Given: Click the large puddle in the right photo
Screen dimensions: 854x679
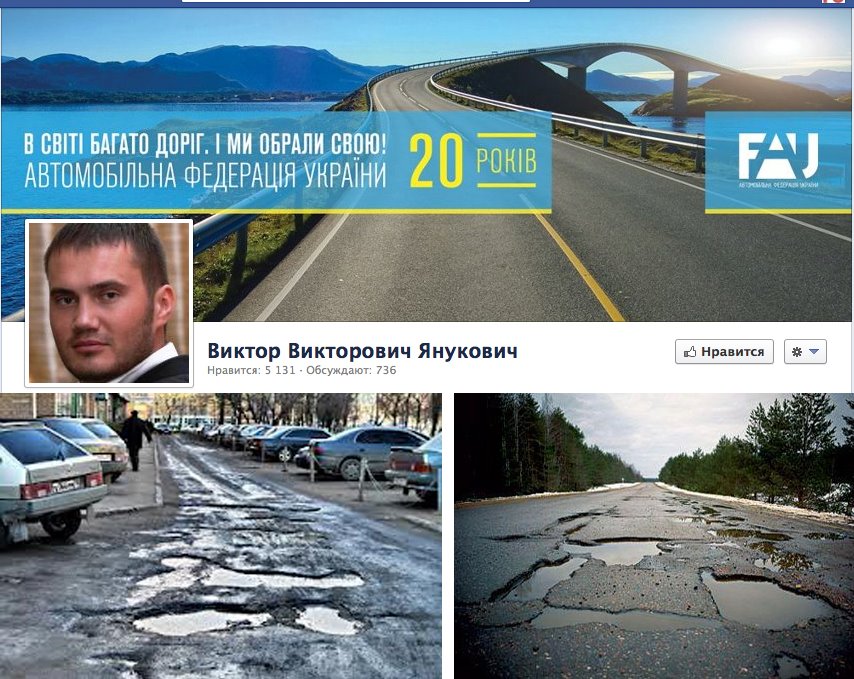Looking at the screenshot, I should point(762,598).
